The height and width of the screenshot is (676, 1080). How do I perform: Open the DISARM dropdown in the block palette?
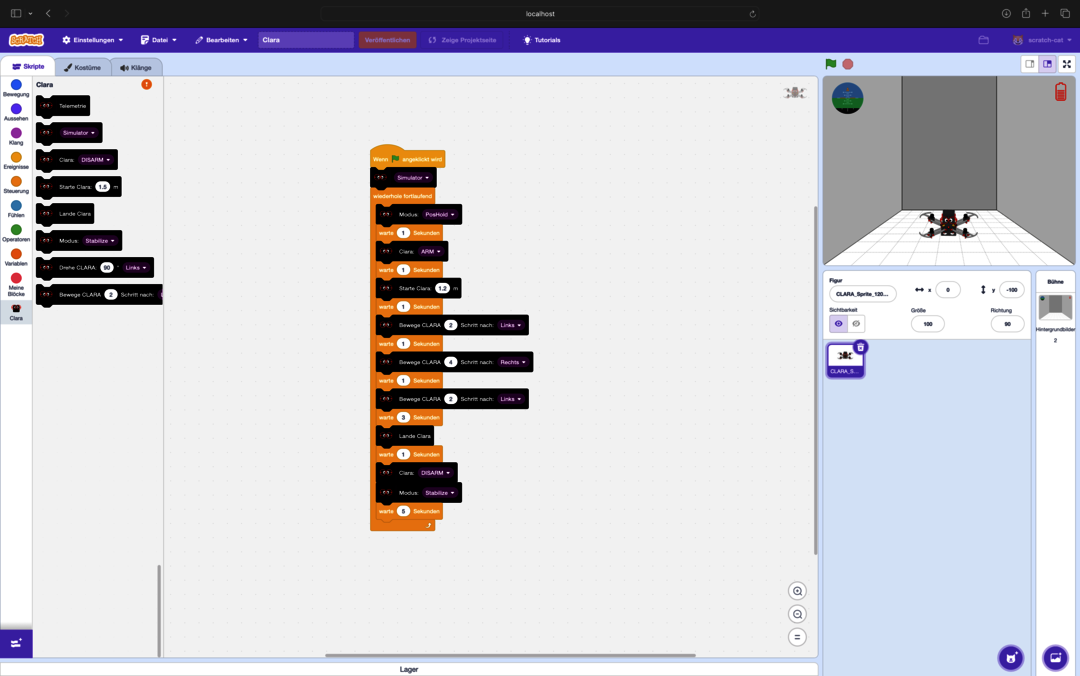point(97,160)
